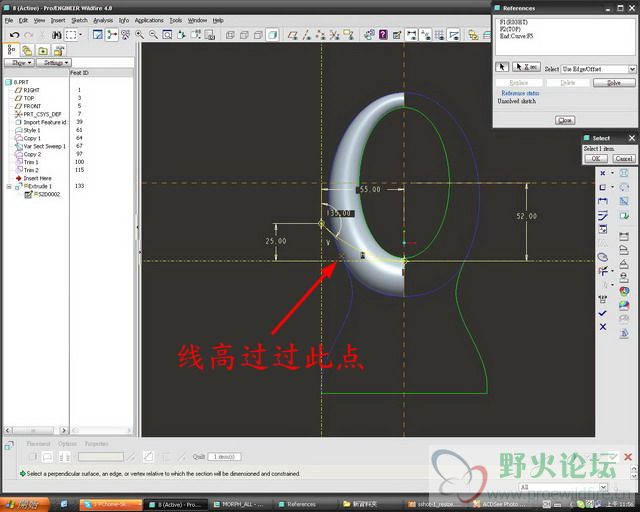Screen dimensions: 640x512
Task: Select the dimension tool in sketcher toolbar
Action: click(x=603, y=201)
